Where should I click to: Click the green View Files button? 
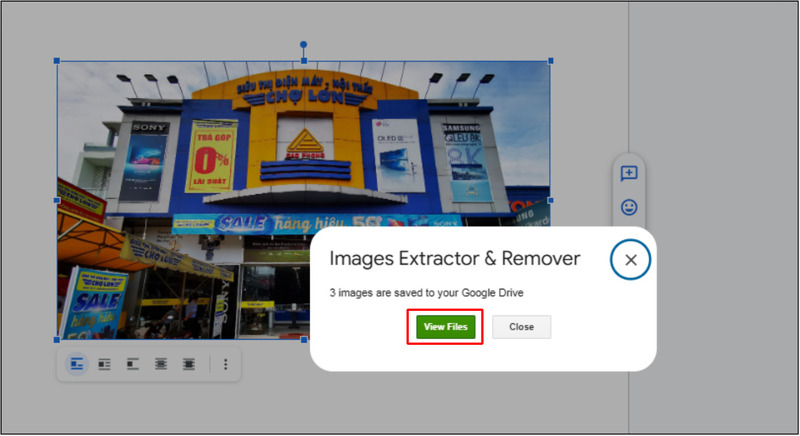click(445, 327)
